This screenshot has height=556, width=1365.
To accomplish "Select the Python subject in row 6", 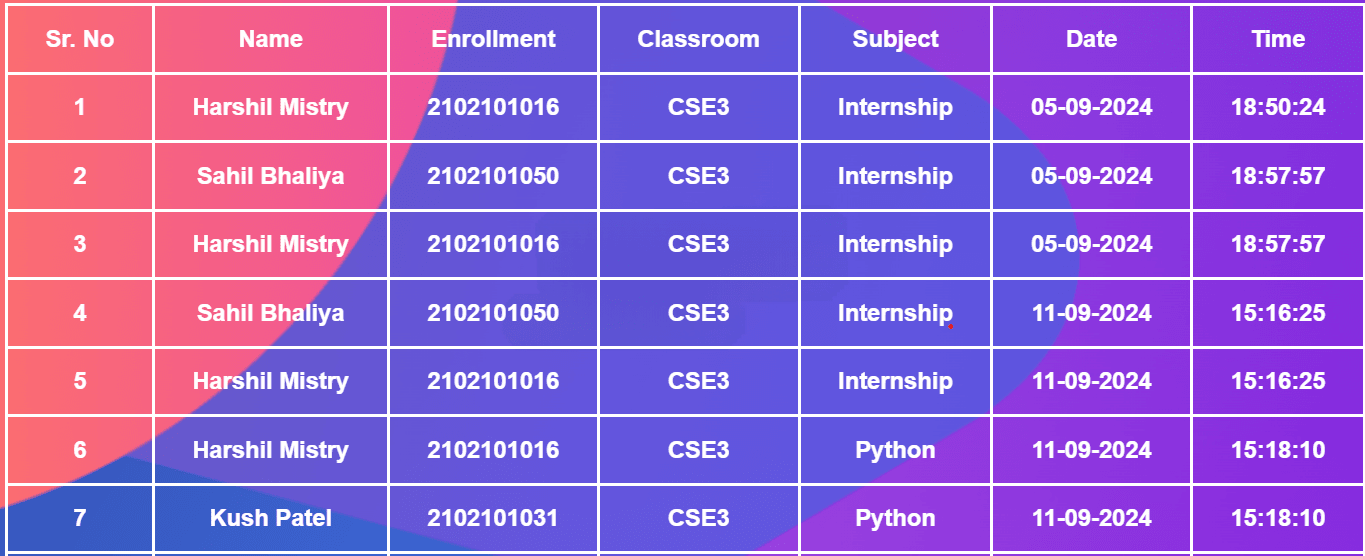I will pyautogui.click(x=895, y=450).
